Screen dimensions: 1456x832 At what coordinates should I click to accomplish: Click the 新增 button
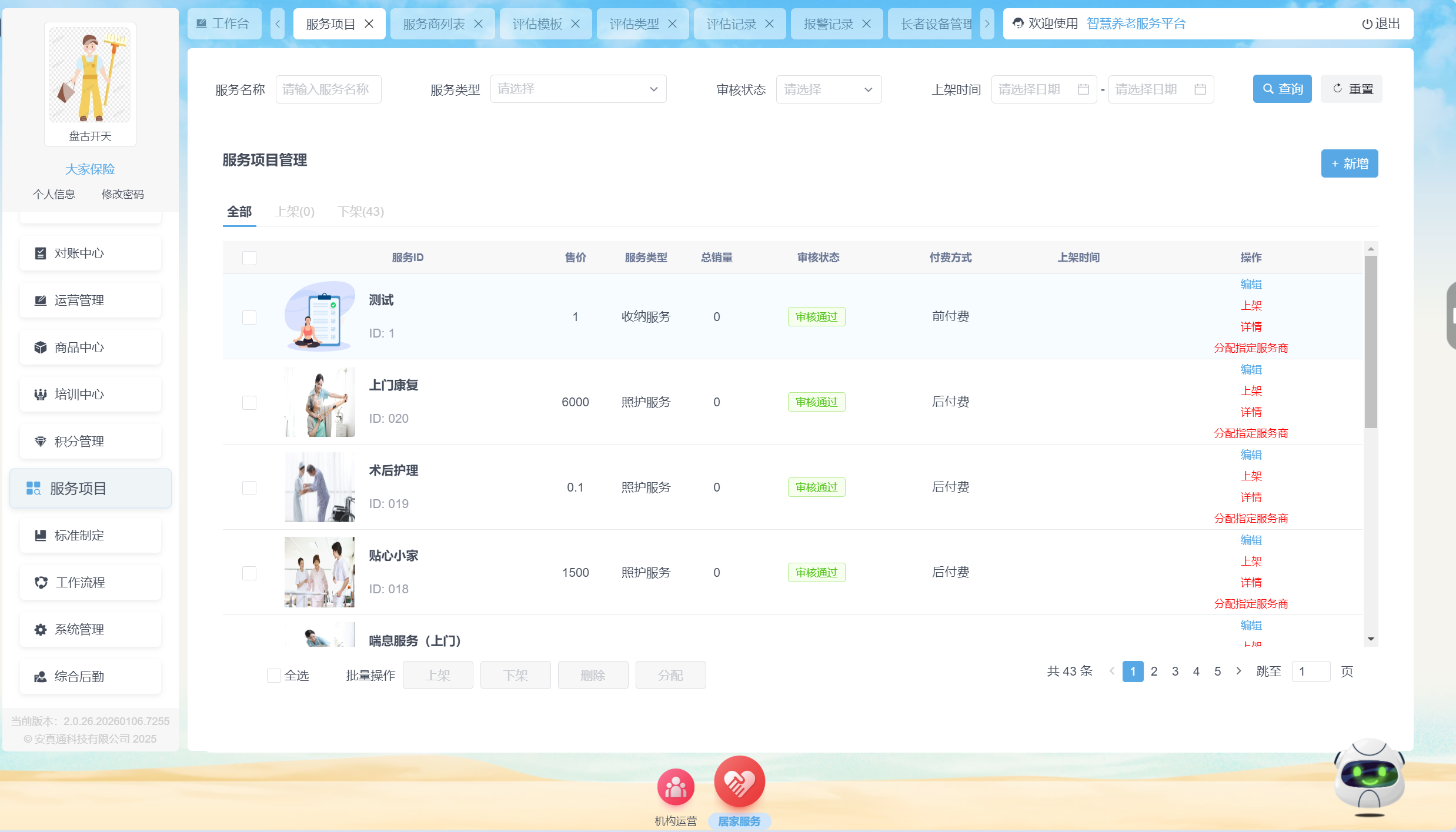(1349, 164)
